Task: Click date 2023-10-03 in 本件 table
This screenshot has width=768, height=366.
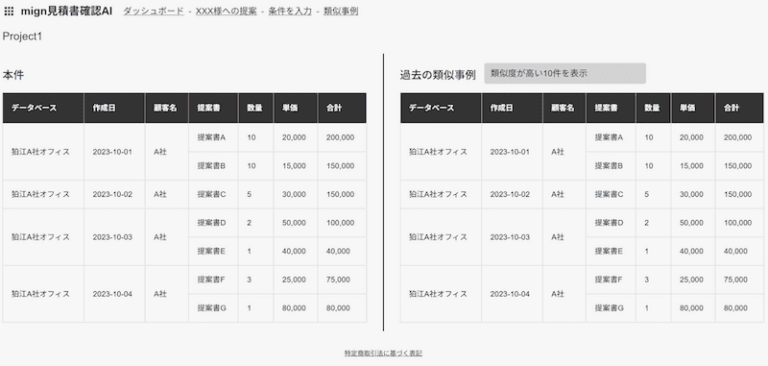Action: click(x=112, y=237)
